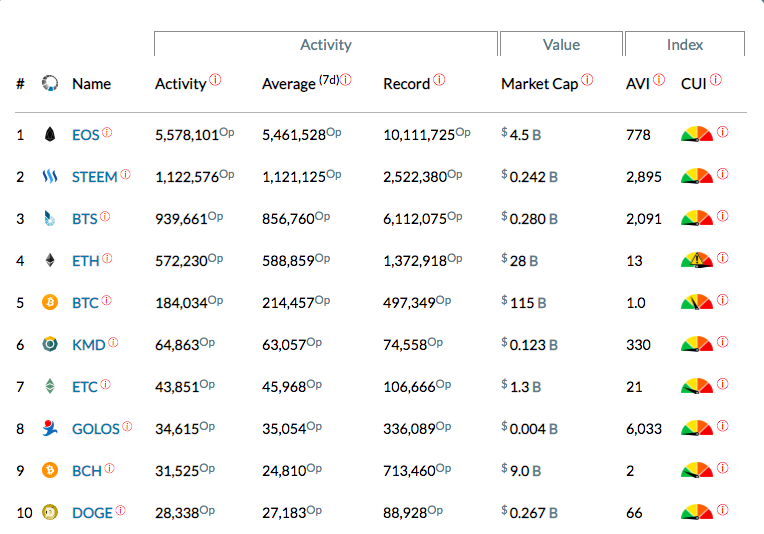Select the Value group tab
The image size is (764, 534).
561,44
